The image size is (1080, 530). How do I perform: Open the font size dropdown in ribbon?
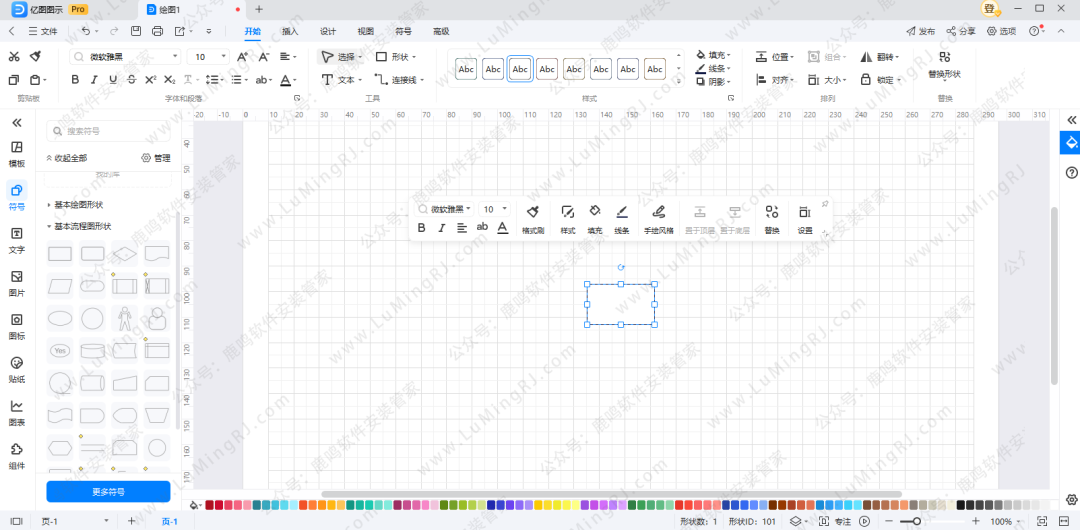click(222, 57)
